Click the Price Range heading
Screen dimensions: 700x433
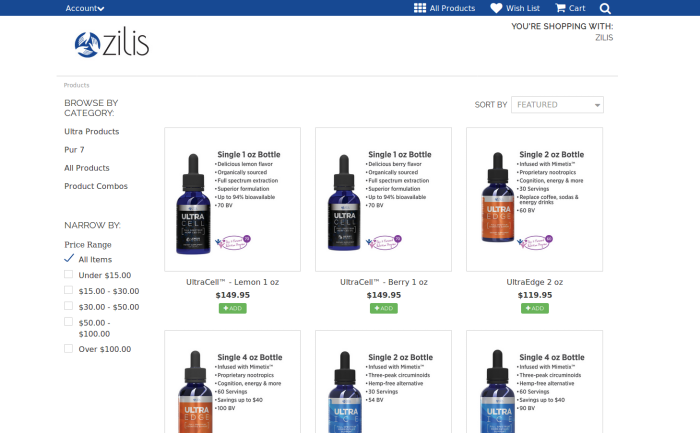coord(88,245)
